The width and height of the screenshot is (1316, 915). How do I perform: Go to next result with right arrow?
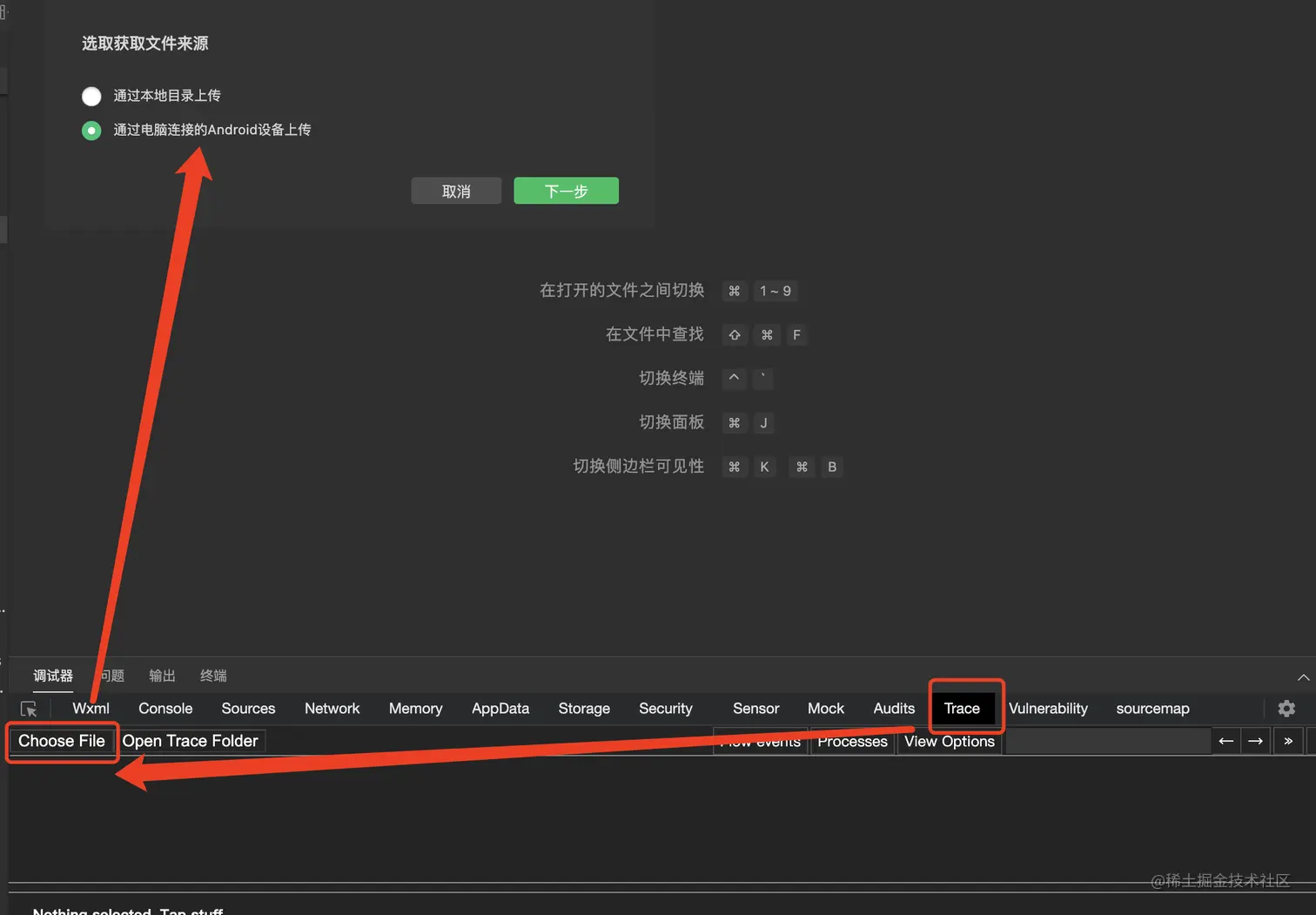(1255, 742)
